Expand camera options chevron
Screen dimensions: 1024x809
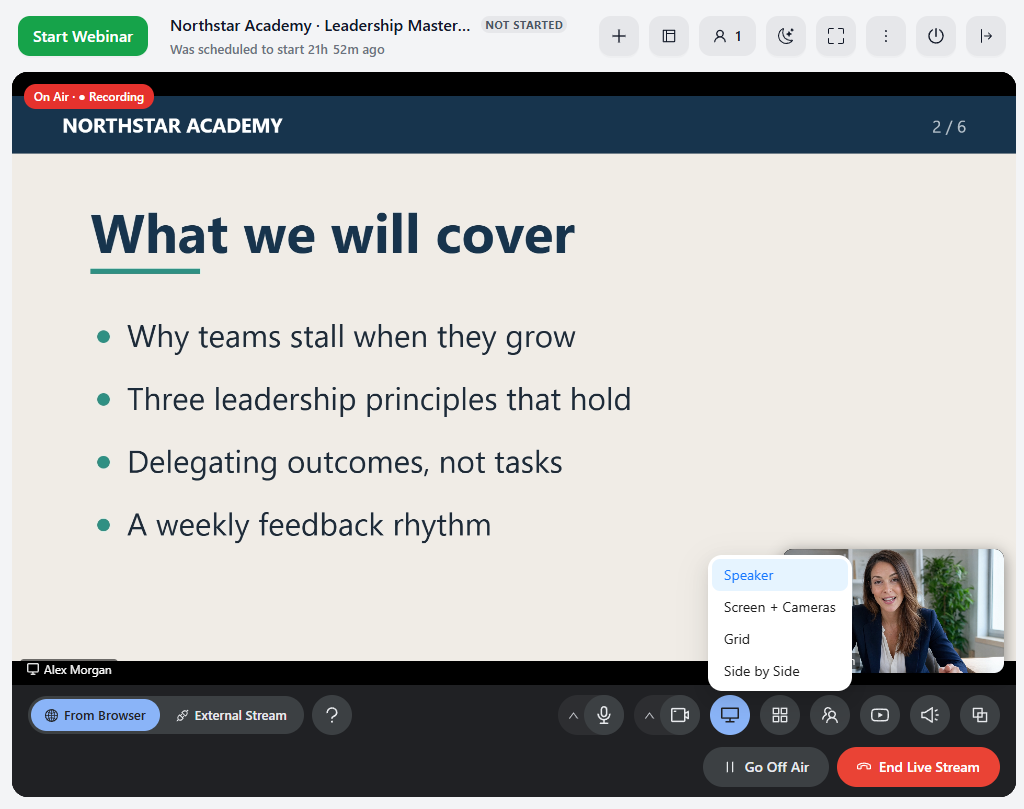click(649, 716)
